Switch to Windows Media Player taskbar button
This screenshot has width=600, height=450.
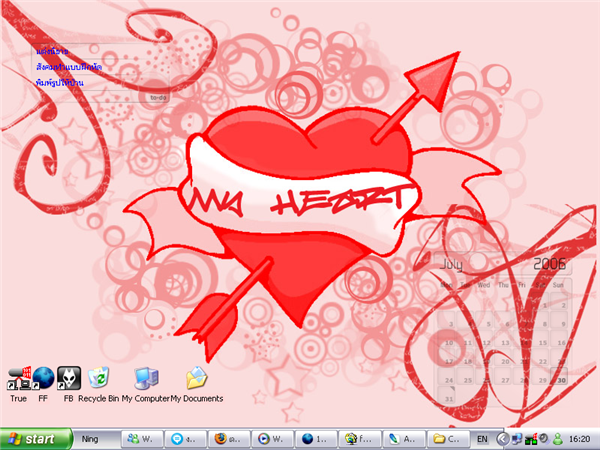pos(272,439)
